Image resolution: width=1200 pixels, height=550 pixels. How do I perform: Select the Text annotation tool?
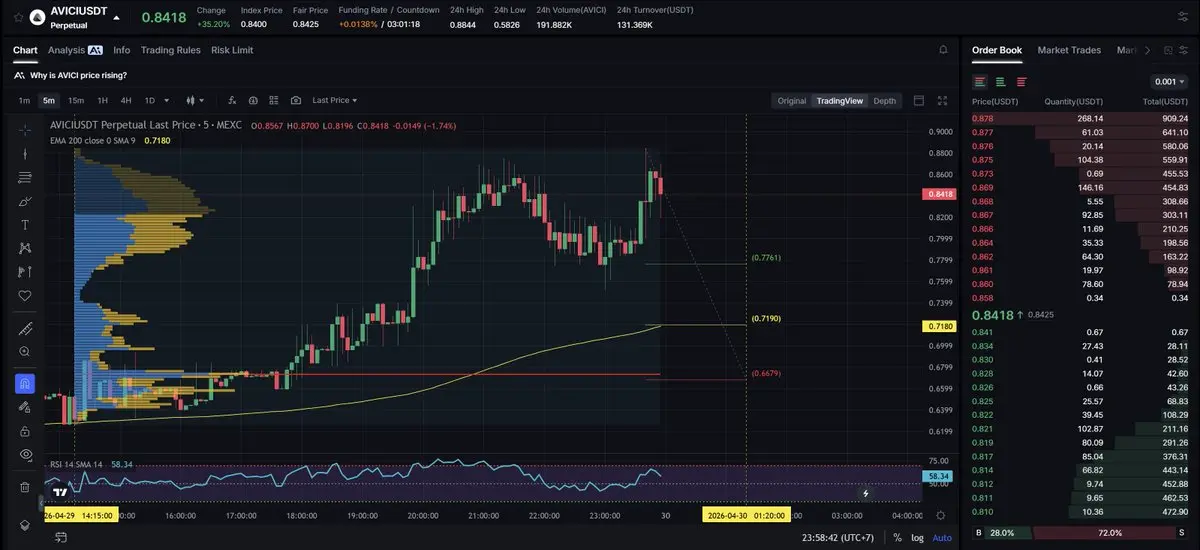pos(25,225)
